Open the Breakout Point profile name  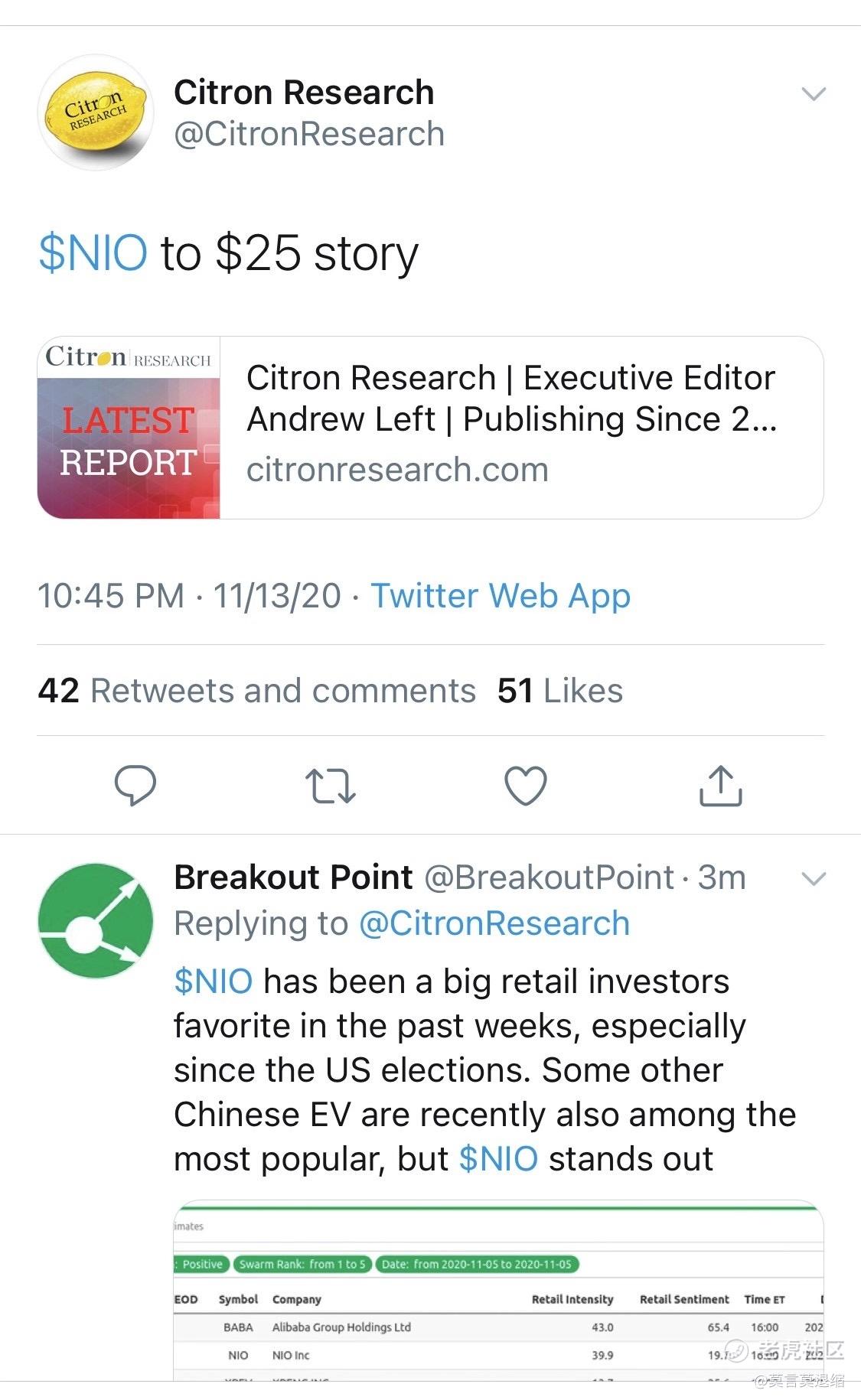tap(293, 877)
